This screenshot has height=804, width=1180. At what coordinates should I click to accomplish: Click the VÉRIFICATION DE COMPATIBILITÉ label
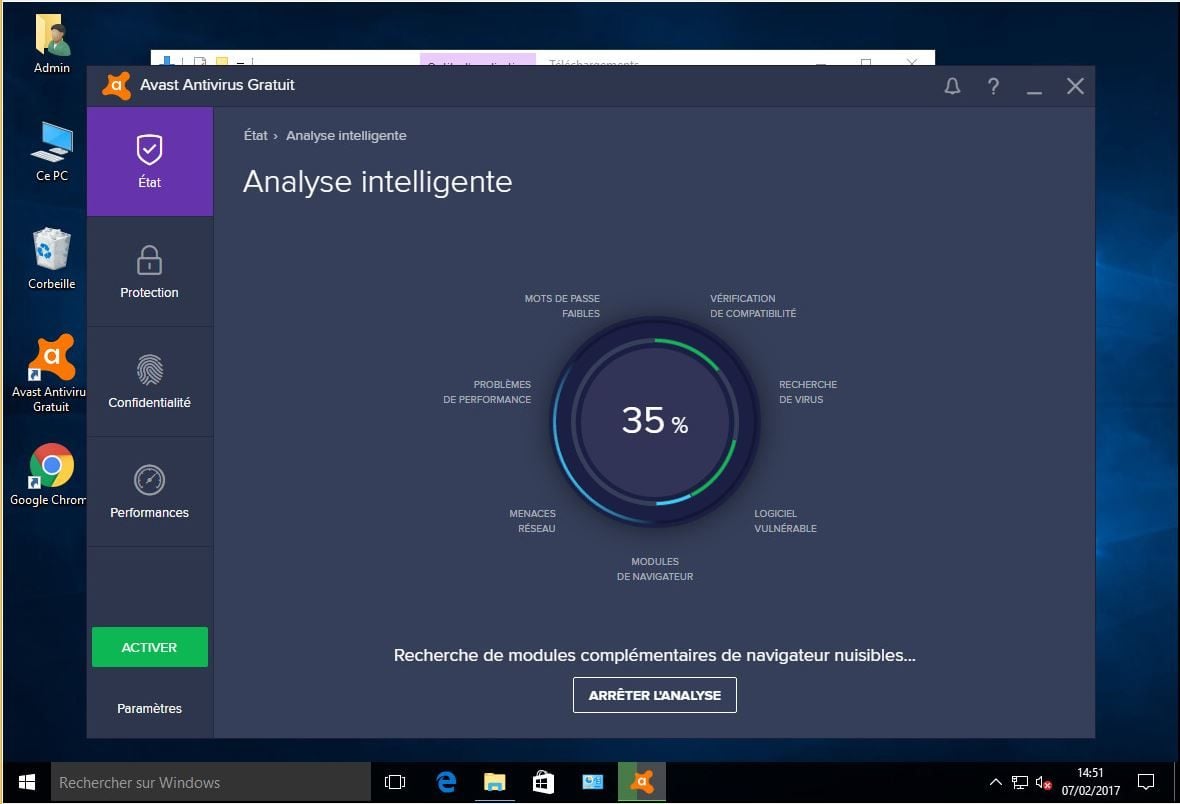pyautogui.click(x=753, y=306)
